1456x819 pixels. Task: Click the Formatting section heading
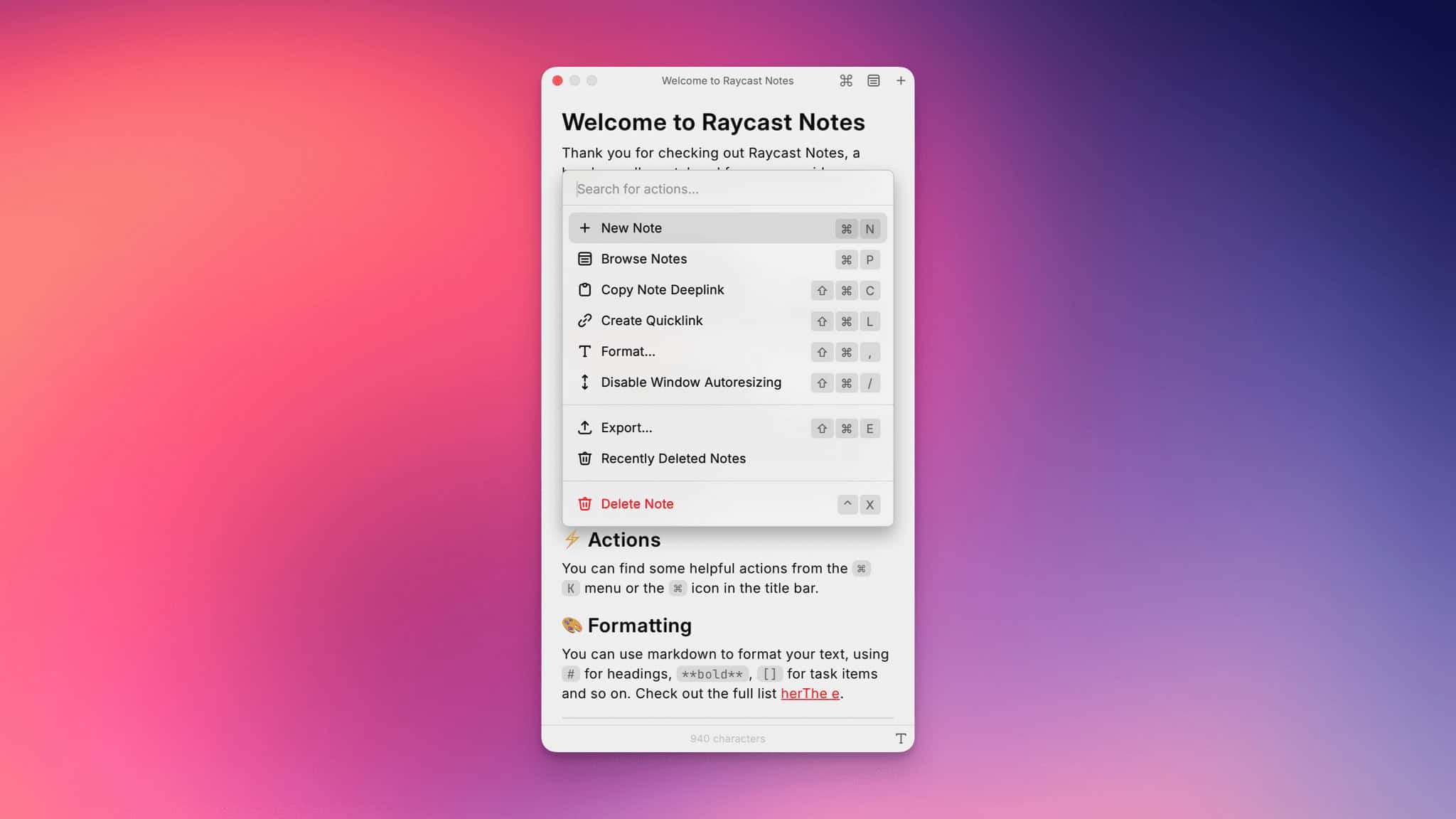pos(639,626)
